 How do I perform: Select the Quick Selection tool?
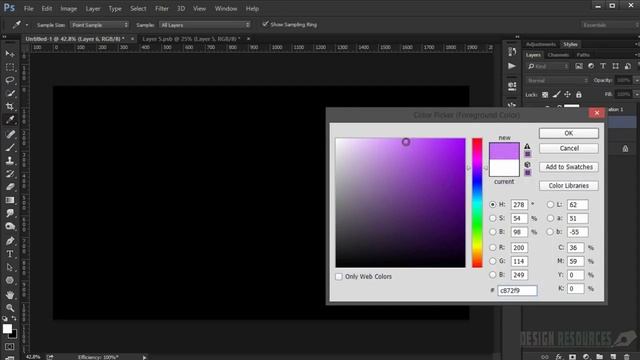tap(10, 93)
